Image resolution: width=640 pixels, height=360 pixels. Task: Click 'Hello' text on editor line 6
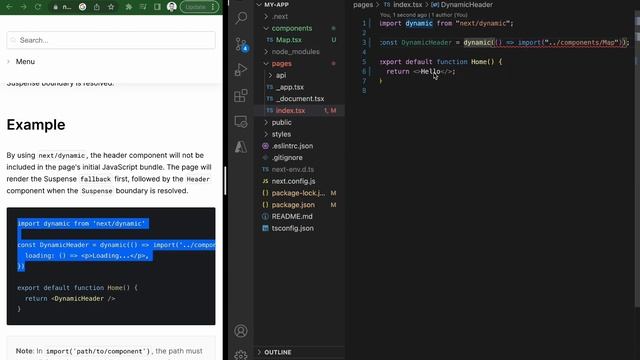[430, 71]
